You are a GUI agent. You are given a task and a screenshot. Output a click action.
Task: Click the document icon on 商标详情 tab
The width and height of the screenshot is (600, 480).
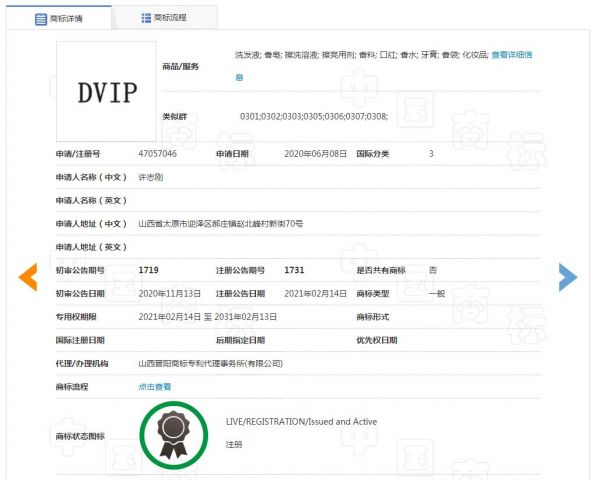point(40,18)
